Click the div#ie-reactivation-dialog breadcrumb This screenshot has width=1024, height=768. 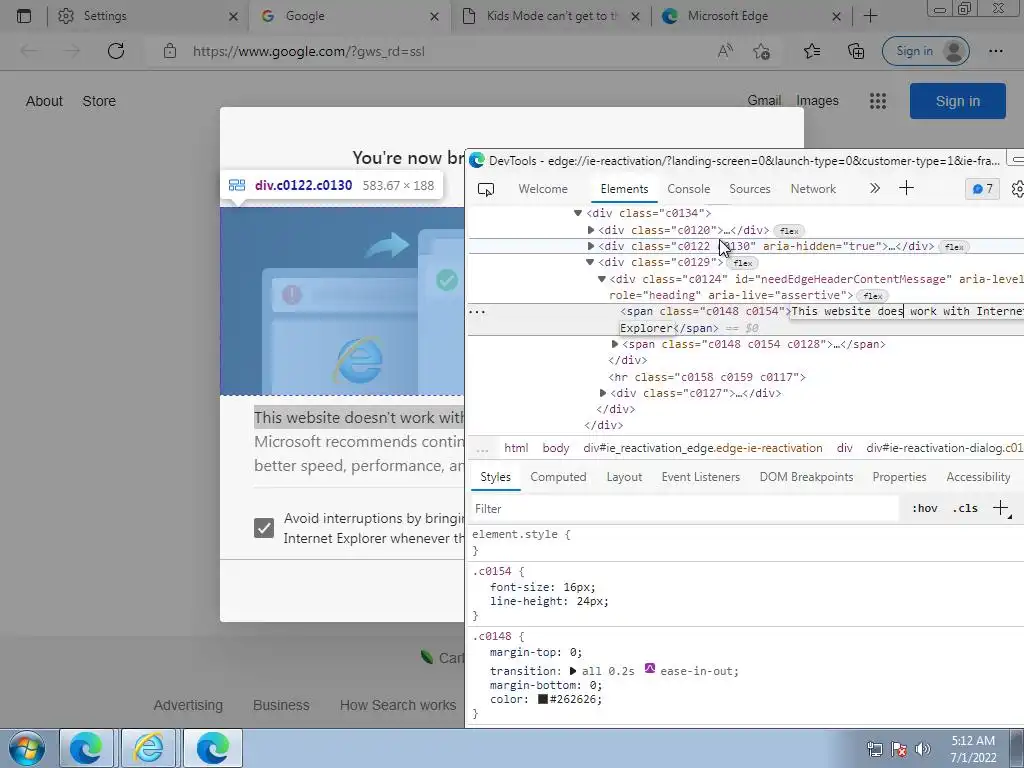pos(944,448)
